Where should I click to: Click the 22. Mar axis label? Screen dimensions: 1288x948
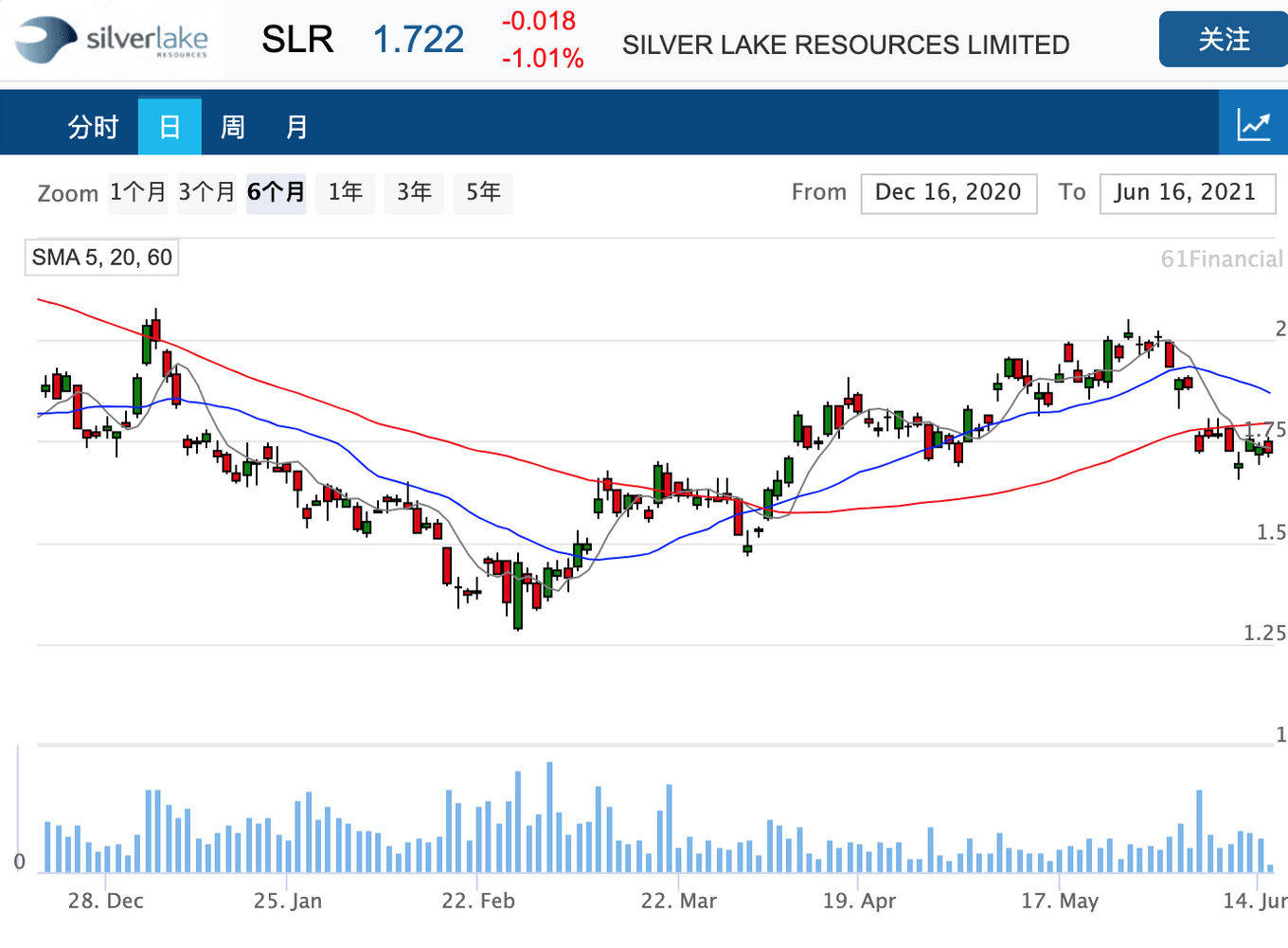678,901
